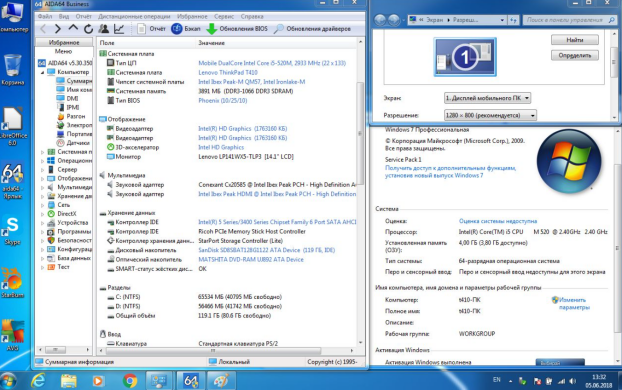
Task: Switch to the Избранное tab in sidebar
Action: coord(64,42)
